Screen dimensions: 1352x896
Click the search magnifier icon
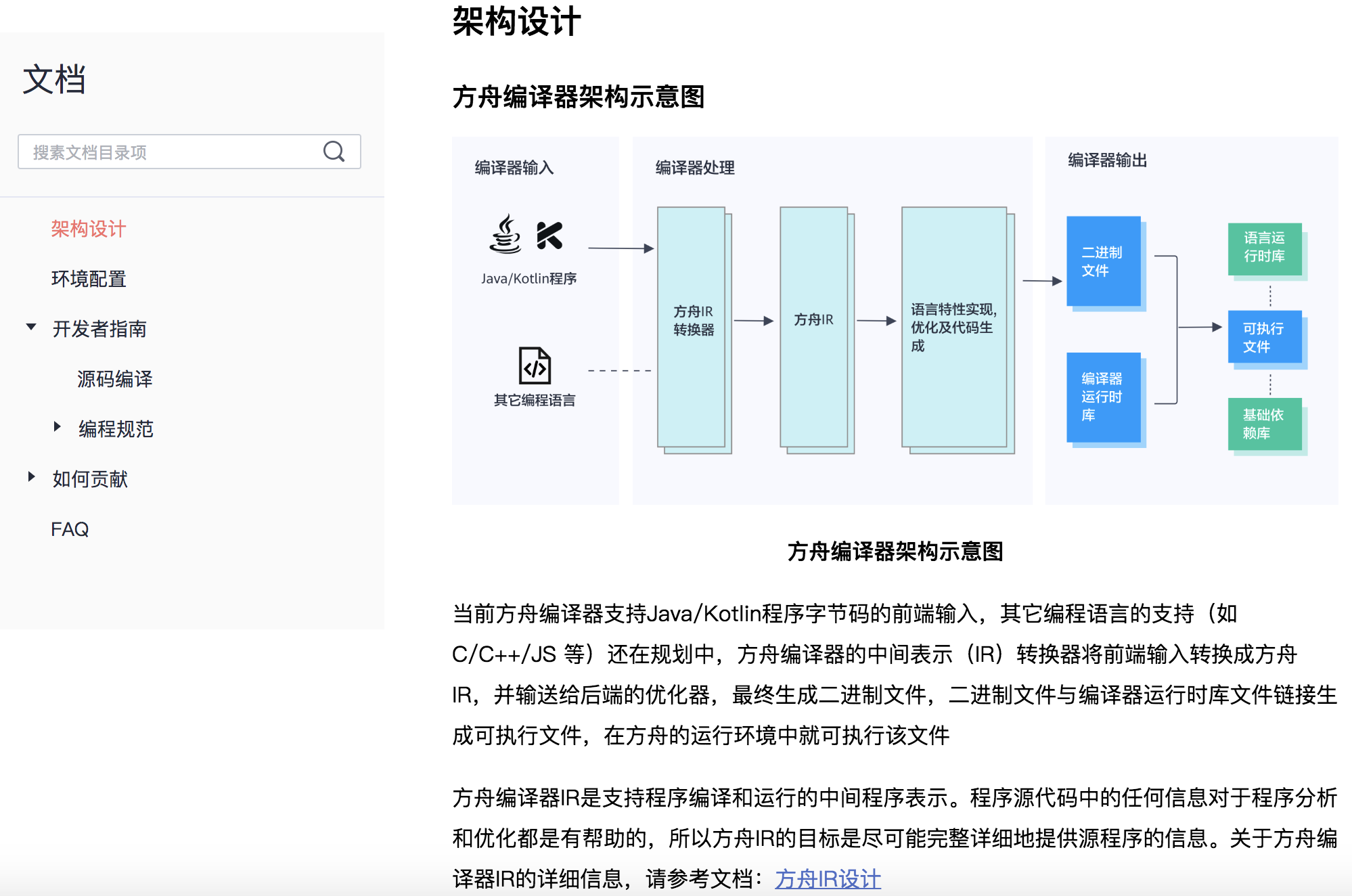[x=334, y=152]
